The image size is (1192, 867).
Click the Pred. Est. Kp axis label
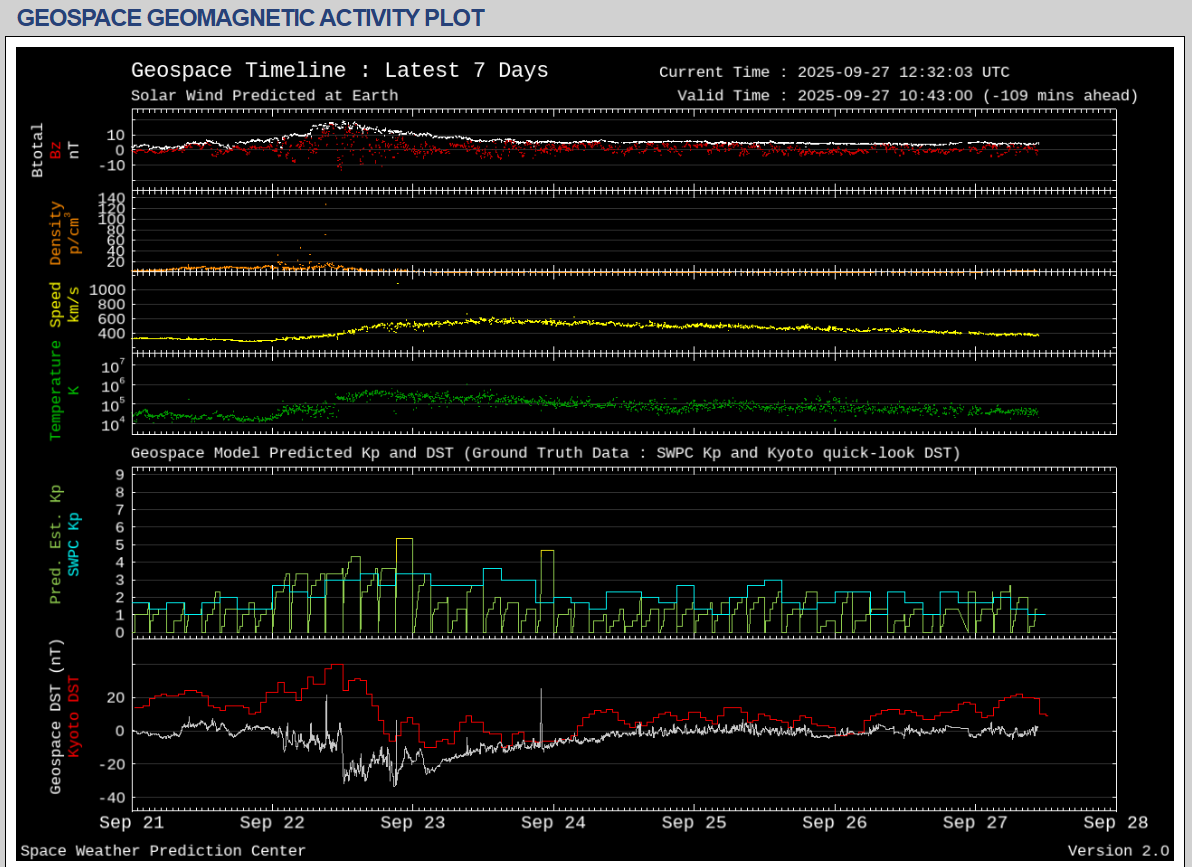coord(56,546)
